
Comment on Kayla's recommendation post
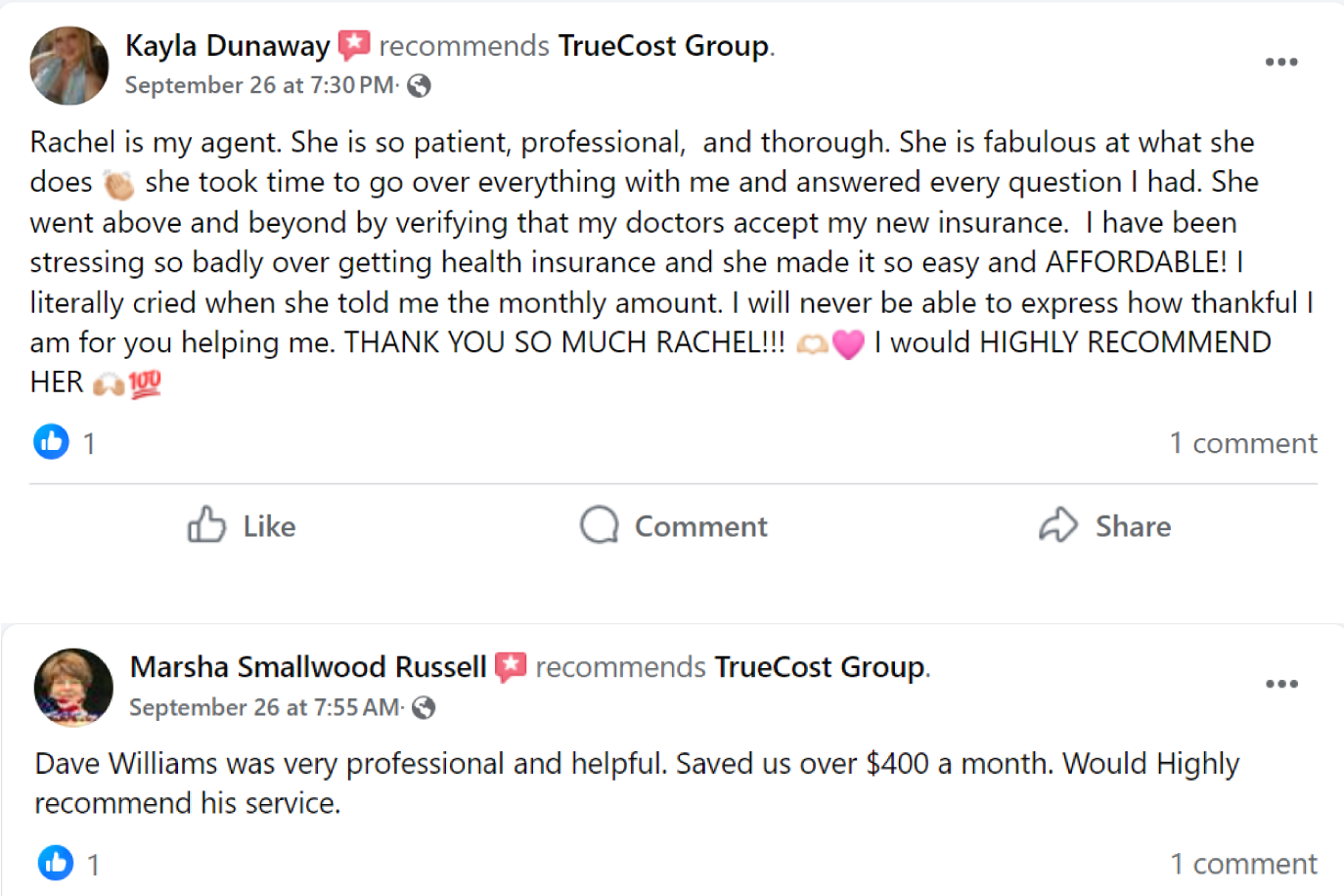coord(674,526)
